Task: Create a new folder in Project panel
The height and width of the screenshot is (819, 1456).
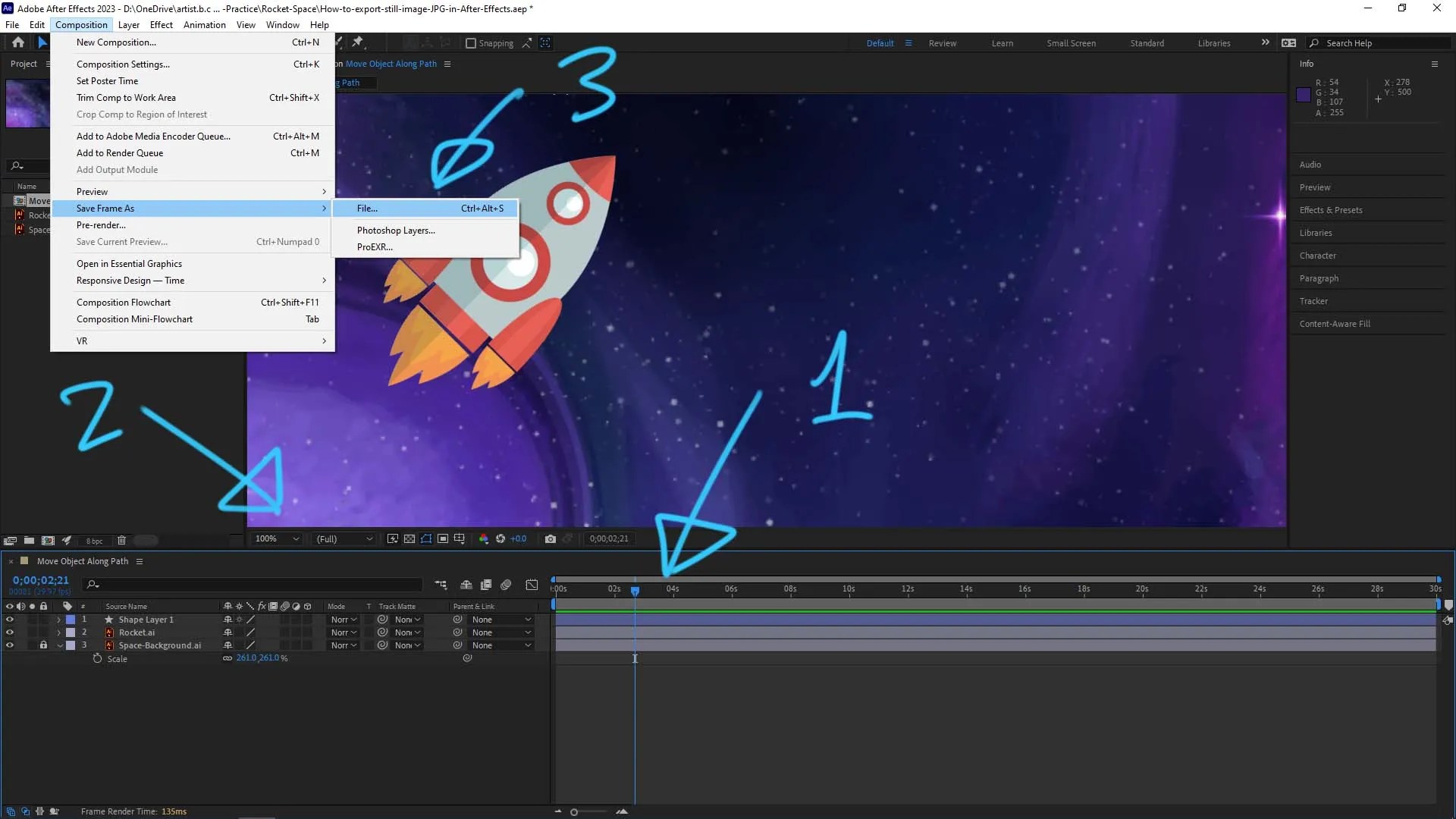Action: (x=29, y=541)
